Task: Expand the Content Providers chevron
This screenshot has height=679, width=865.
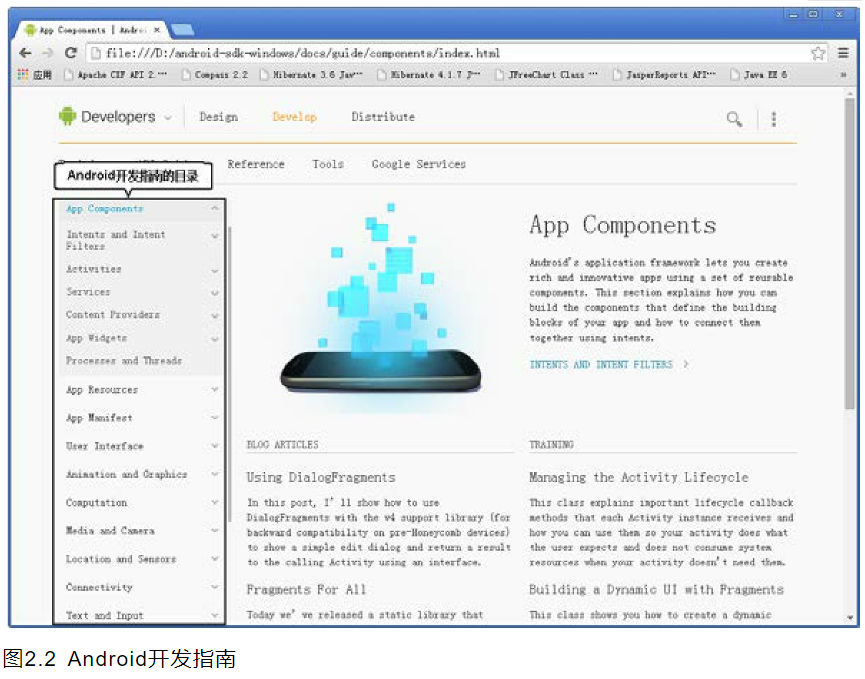Action: (x=215, y=316)
